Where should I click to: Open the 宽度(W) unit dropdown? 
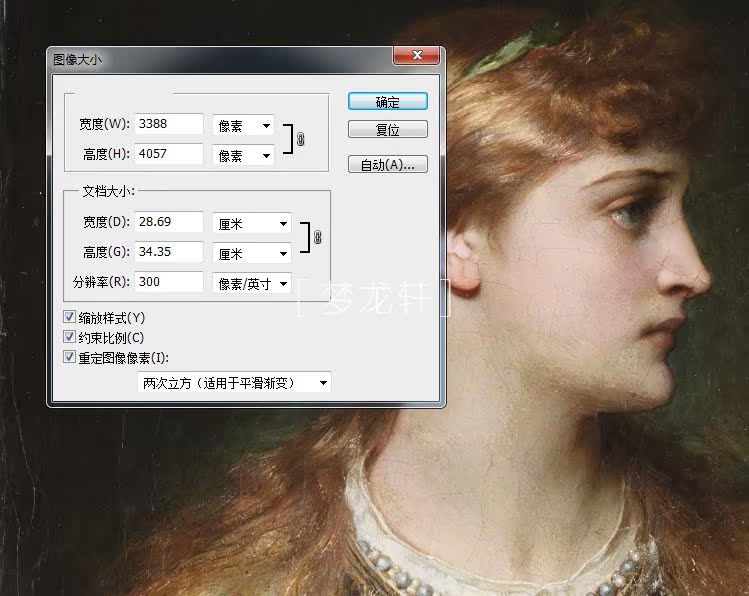[x=243, y=126]
